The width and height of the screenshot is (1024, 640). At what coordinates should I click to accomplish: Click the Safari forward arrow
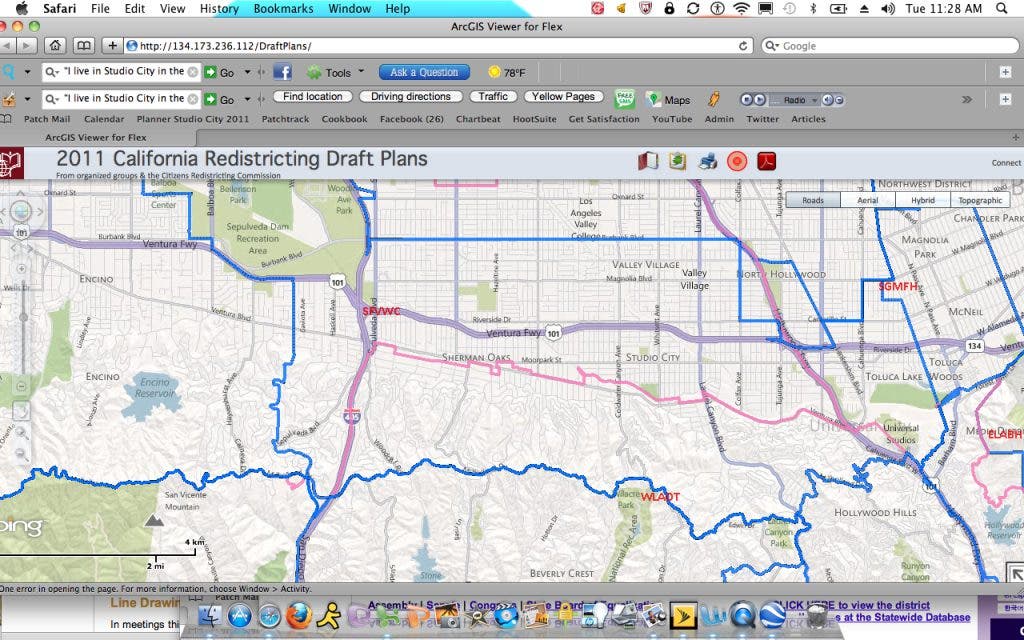[x=26, y=46]
